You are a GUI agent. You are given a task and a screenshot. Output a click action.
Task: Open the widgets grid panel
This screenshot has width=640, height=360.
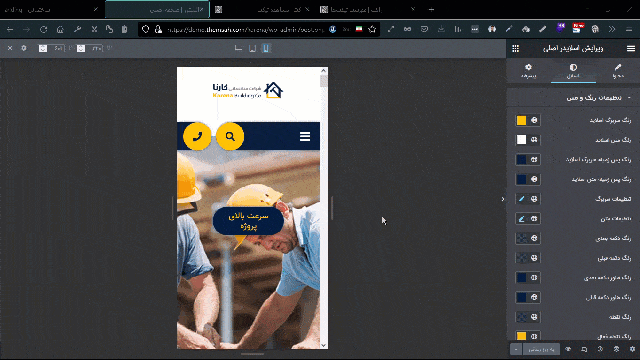point(516,49)
